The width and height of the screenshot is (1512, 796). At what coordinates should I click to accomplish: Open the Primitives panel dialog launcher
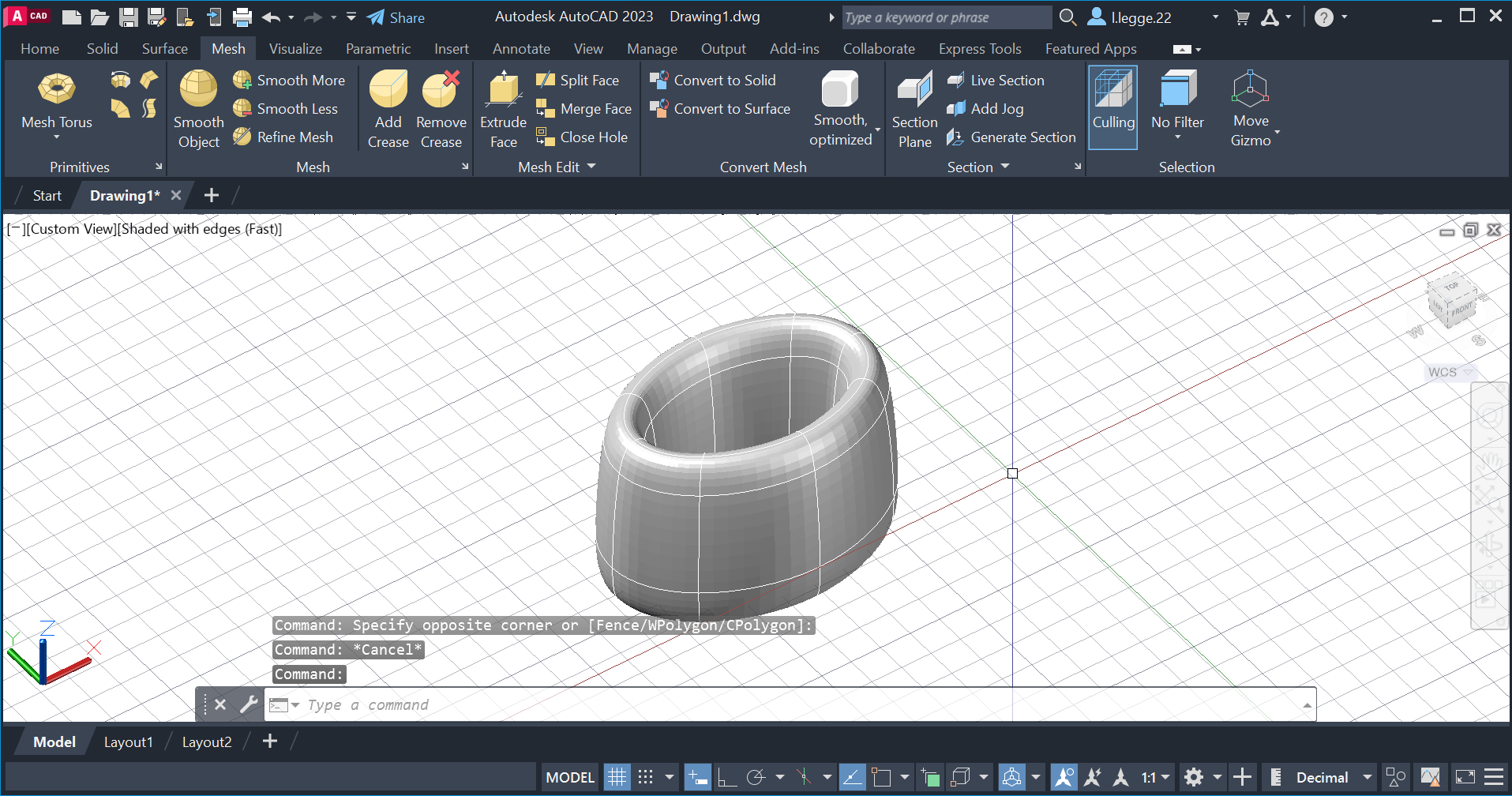tap(159, 167)
